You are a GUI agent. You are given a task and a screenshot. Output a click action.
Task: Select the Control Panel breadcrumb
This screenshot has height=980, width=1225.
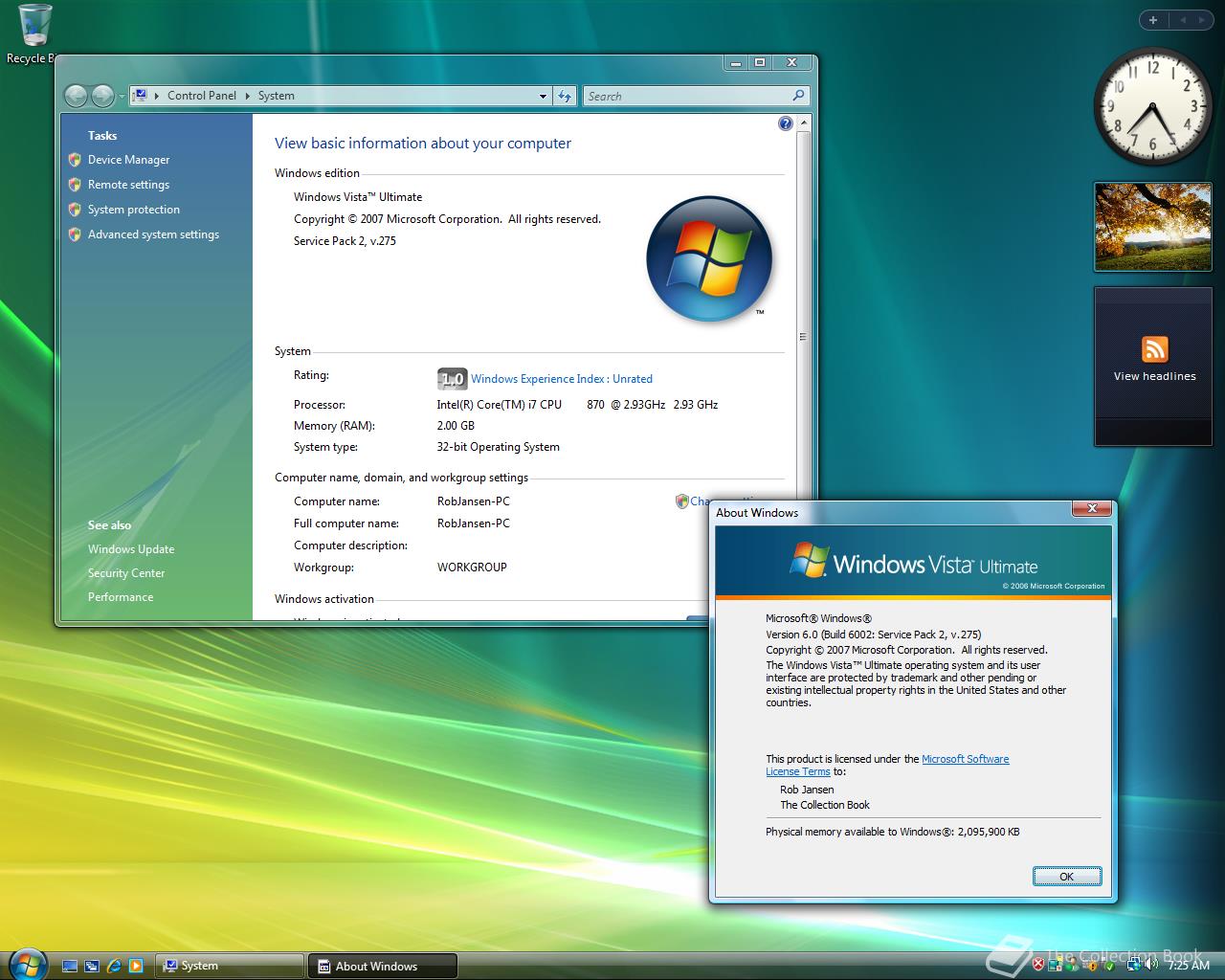point(201,96)
